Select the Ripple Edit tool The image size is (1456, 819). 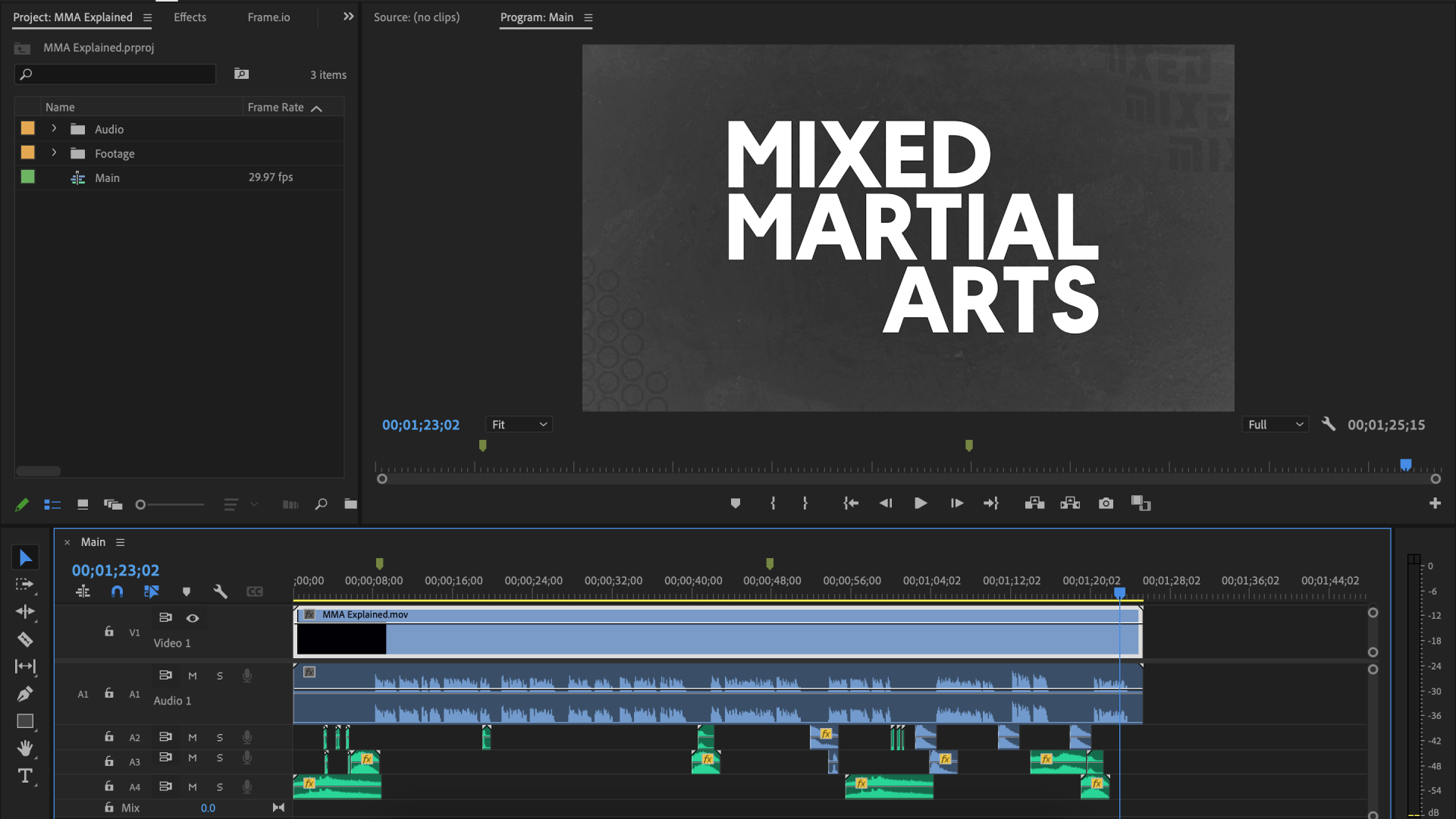(25, 611)
